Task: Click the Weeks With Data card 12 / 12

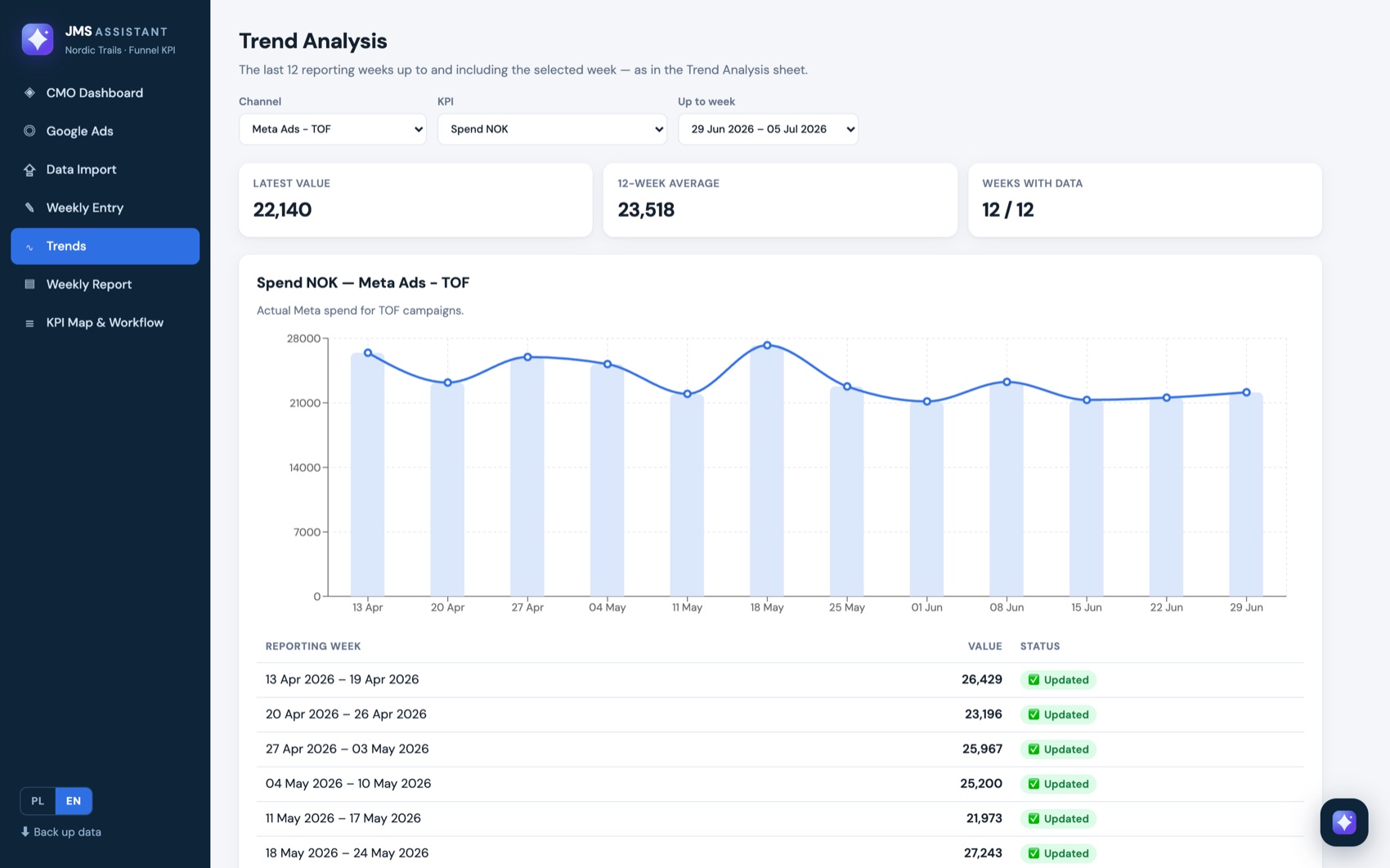Action: pyautogui.click(x=1145, y=200)
